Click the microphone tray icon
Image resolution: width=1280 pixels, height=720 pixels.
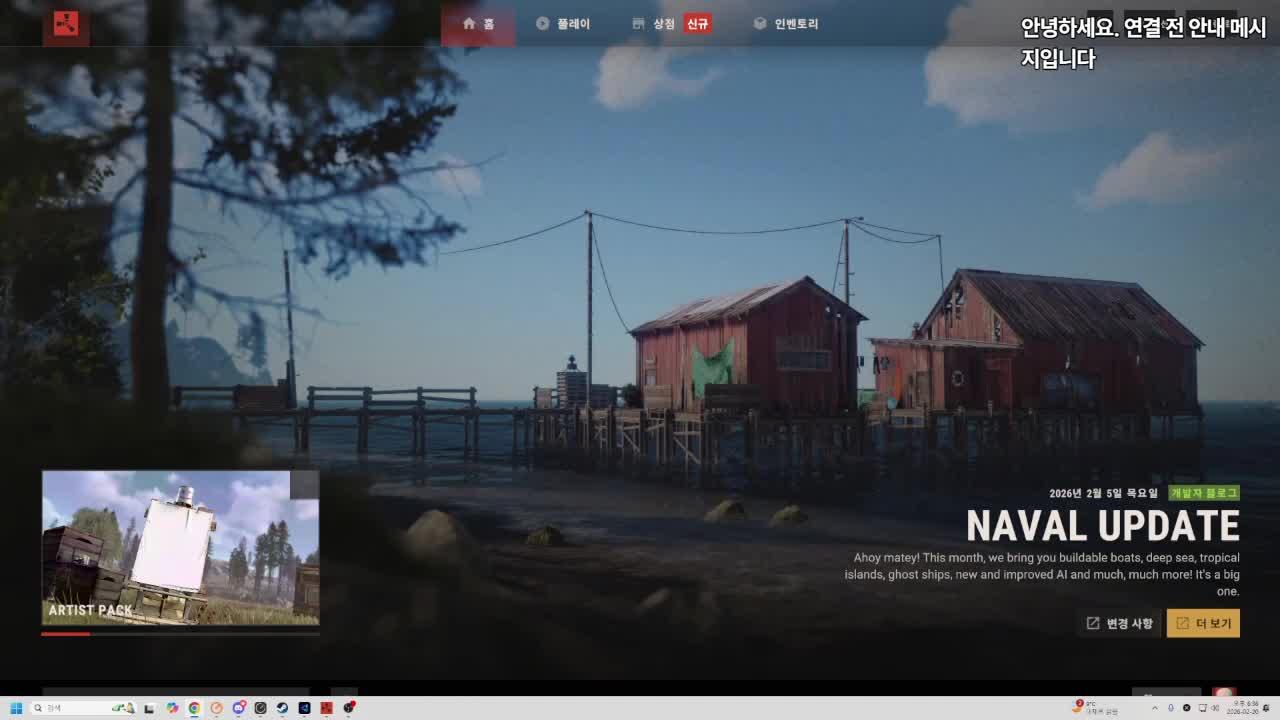pos(1170,708)
